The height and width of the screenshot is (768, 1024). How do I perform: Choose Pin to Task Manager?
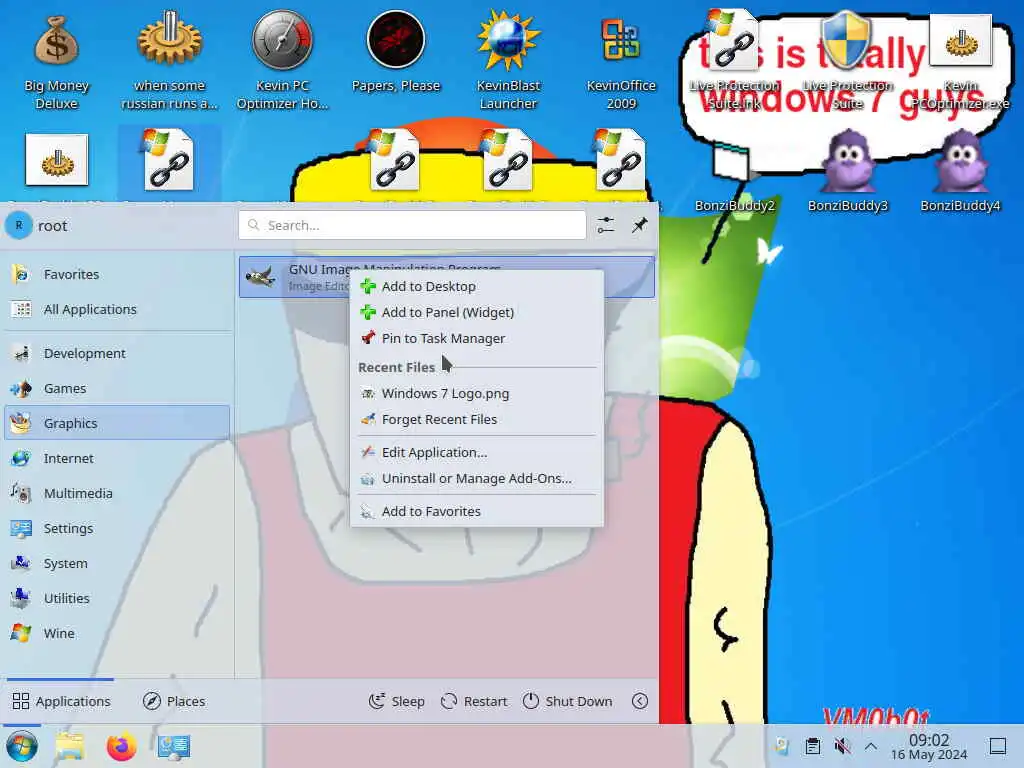pos(477,338)
